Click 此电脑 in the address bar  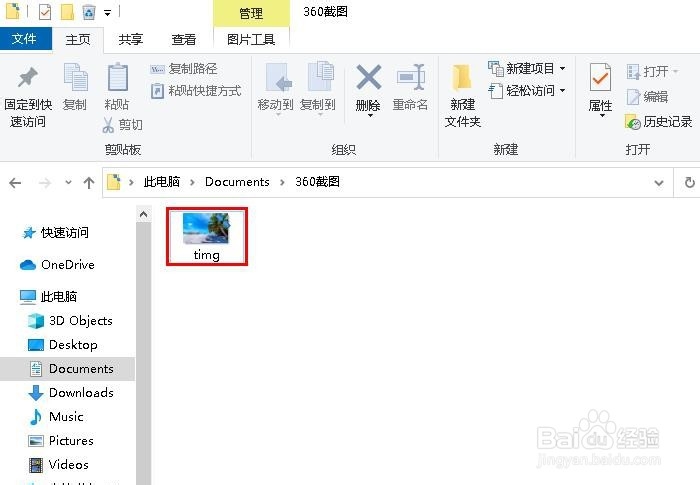[162, 182]
